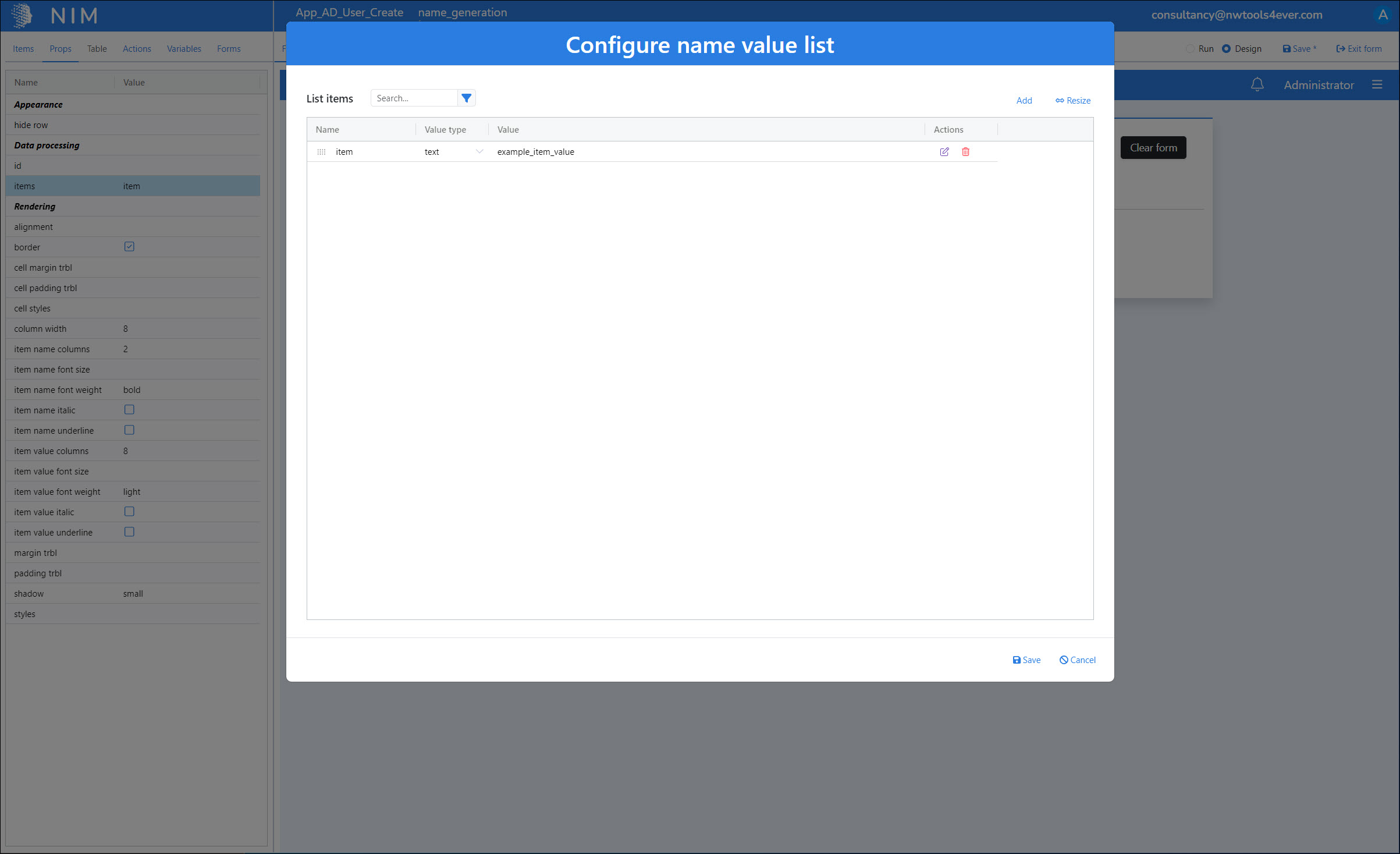The image size is (1400, 854).
Task: Click Save at the dialog bottom
Action: pyautogui.click(x=1026, y=660)
